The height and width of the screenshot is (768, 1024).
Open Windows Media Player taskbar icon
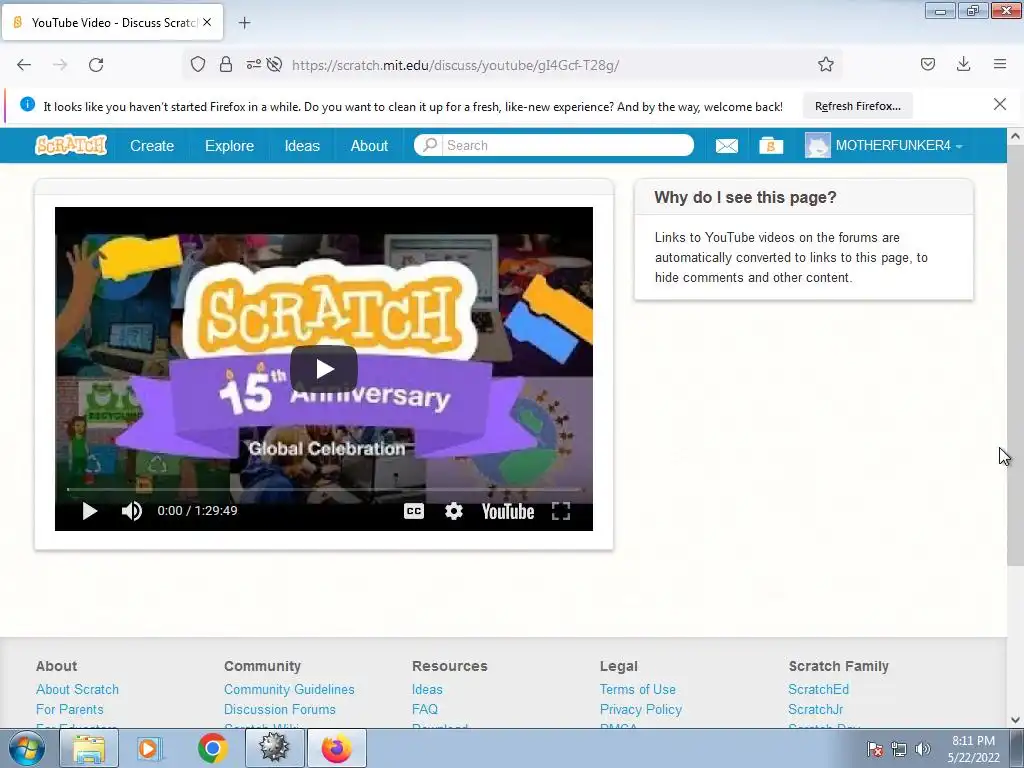tap(150, 748)
